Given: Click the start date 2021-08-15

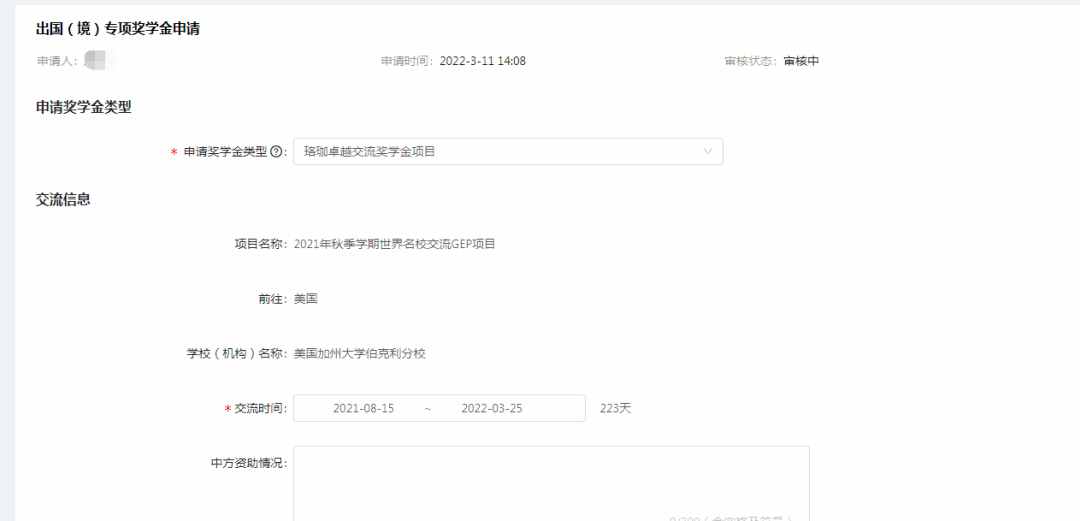Looking at the screenshot, I should point(363,409).
